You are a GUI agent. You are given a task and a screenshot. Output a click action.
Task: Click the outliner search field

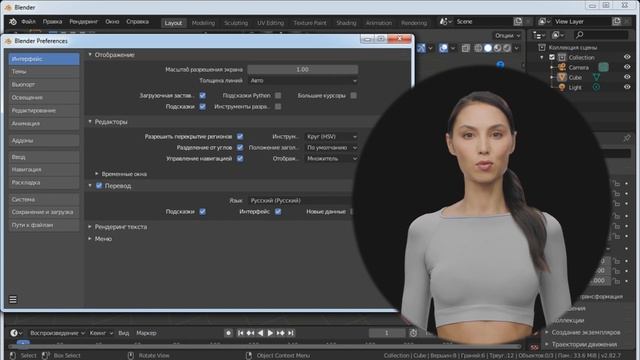pos(601,36)
